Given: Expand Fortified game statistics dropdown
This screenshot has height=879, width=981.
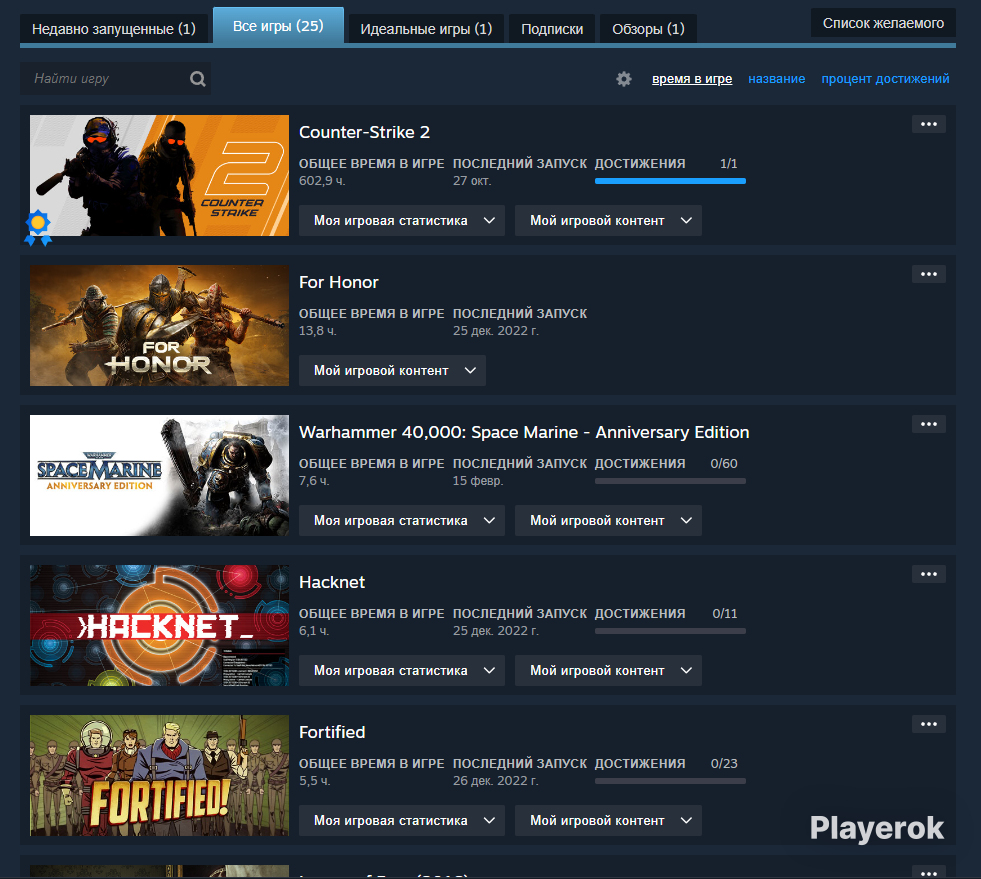Looking at the screenshot, I should pyautogui.click(x=402, y=821).
